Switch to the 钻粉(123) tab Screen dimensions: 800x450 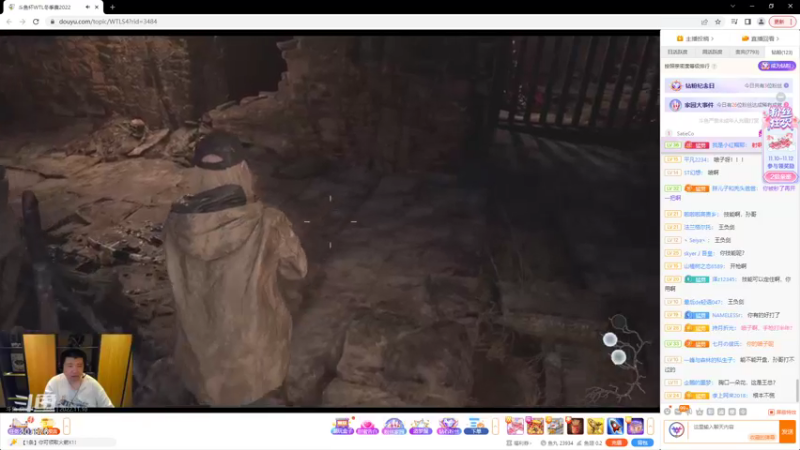(782, 52)
